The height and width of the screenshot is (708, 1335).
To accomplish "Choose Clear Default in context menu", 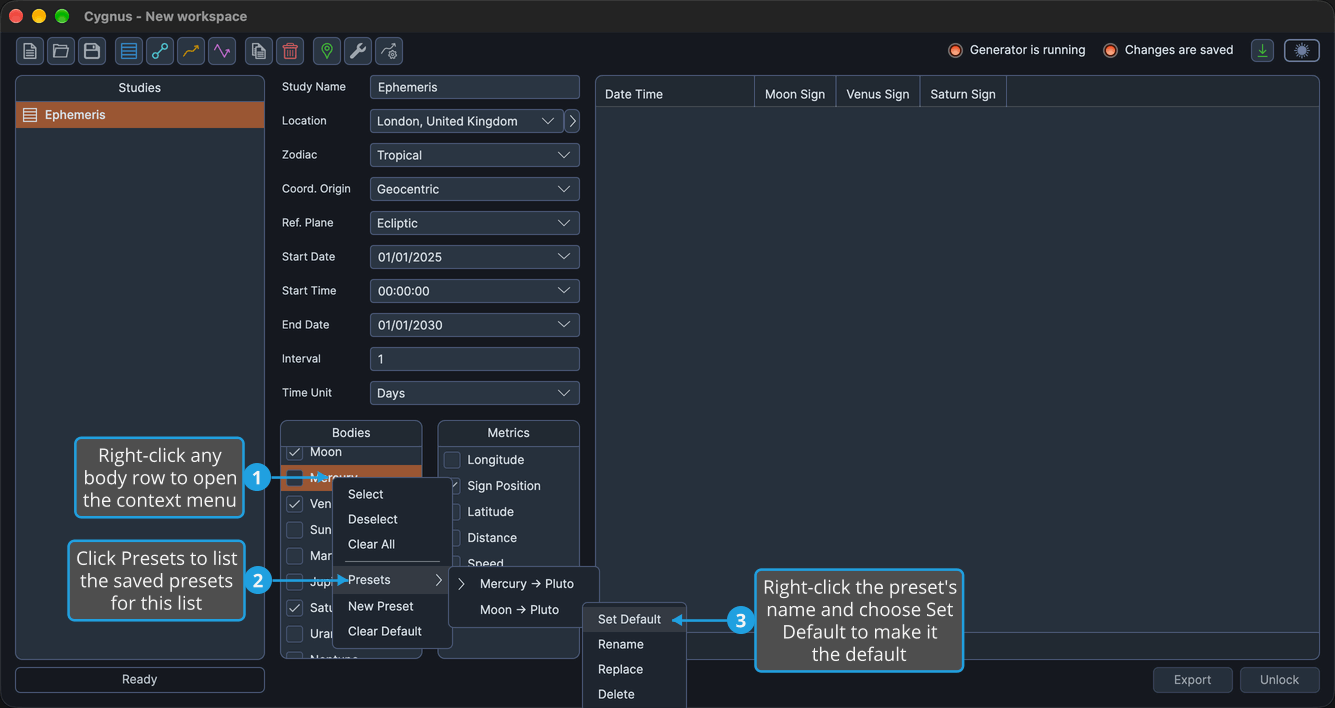I will coord(392,631).
